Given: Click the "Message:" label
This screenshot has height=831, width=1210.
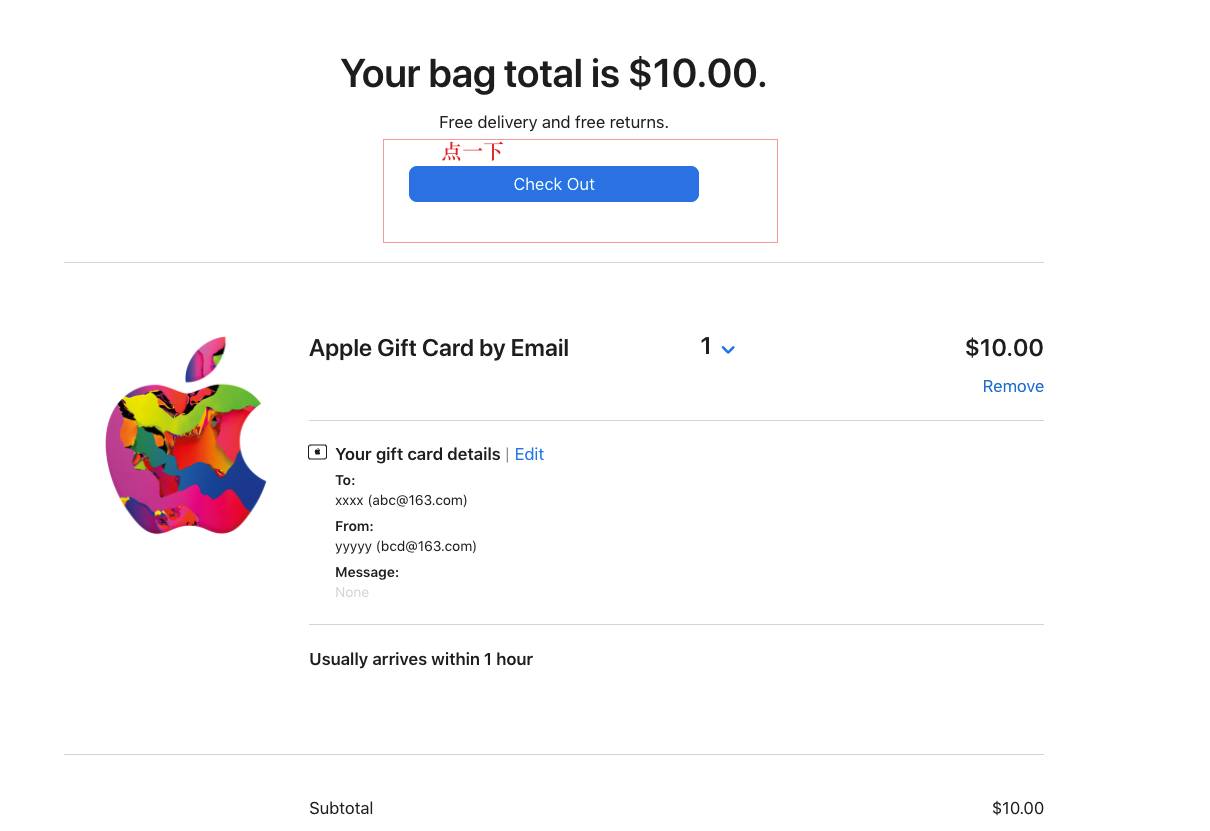Looking at the screenshot, I should [367, 572].
